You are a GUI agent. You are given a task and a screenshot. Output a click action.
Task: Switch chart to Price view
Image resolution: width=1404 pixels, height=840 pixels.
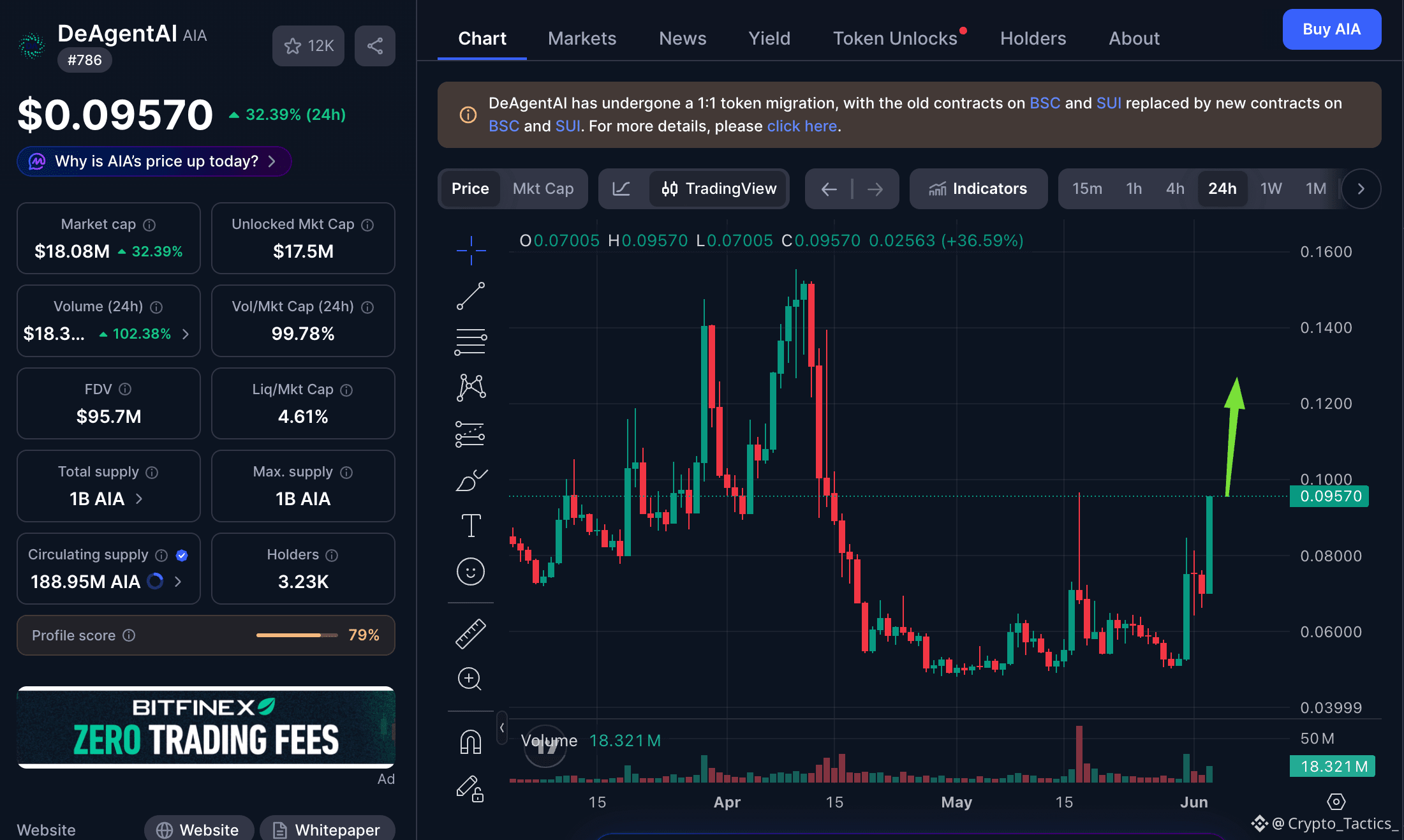coord(470,189)
